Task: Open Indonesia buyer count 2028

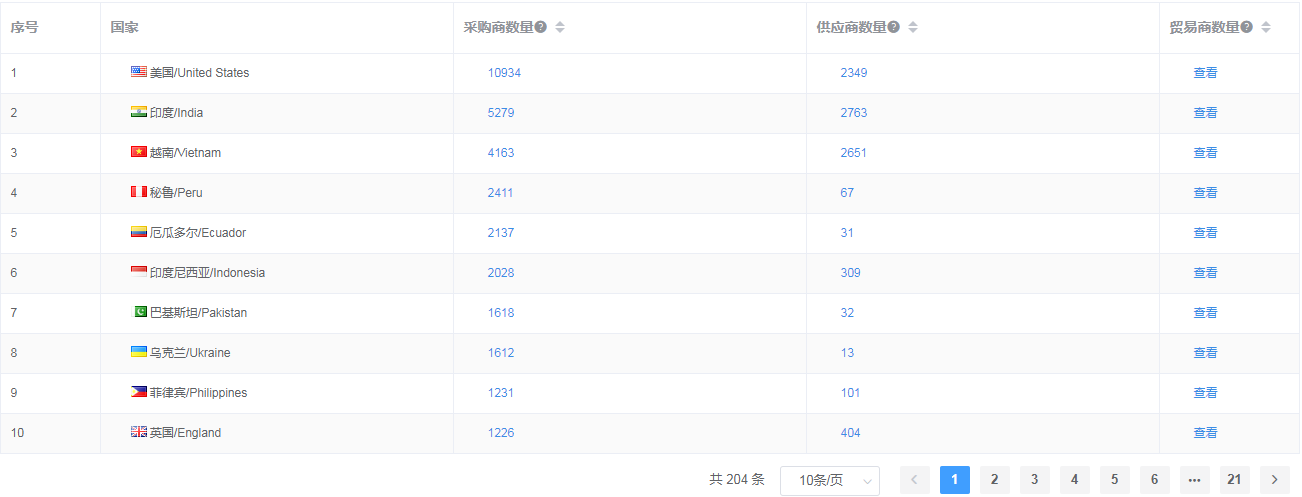Action: [501, 273]
